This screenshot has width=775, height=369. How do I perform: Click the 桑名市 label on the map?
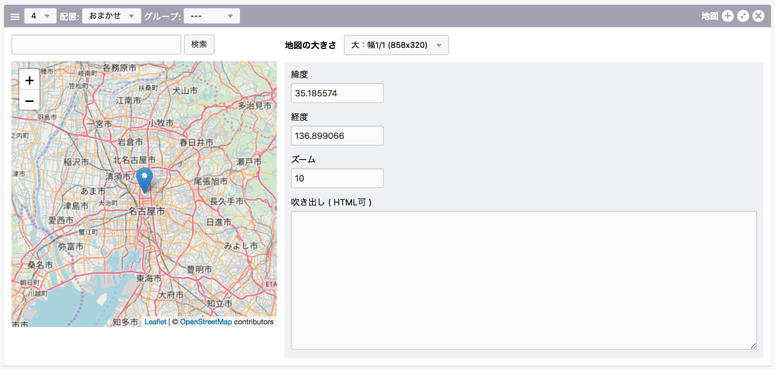40,265
